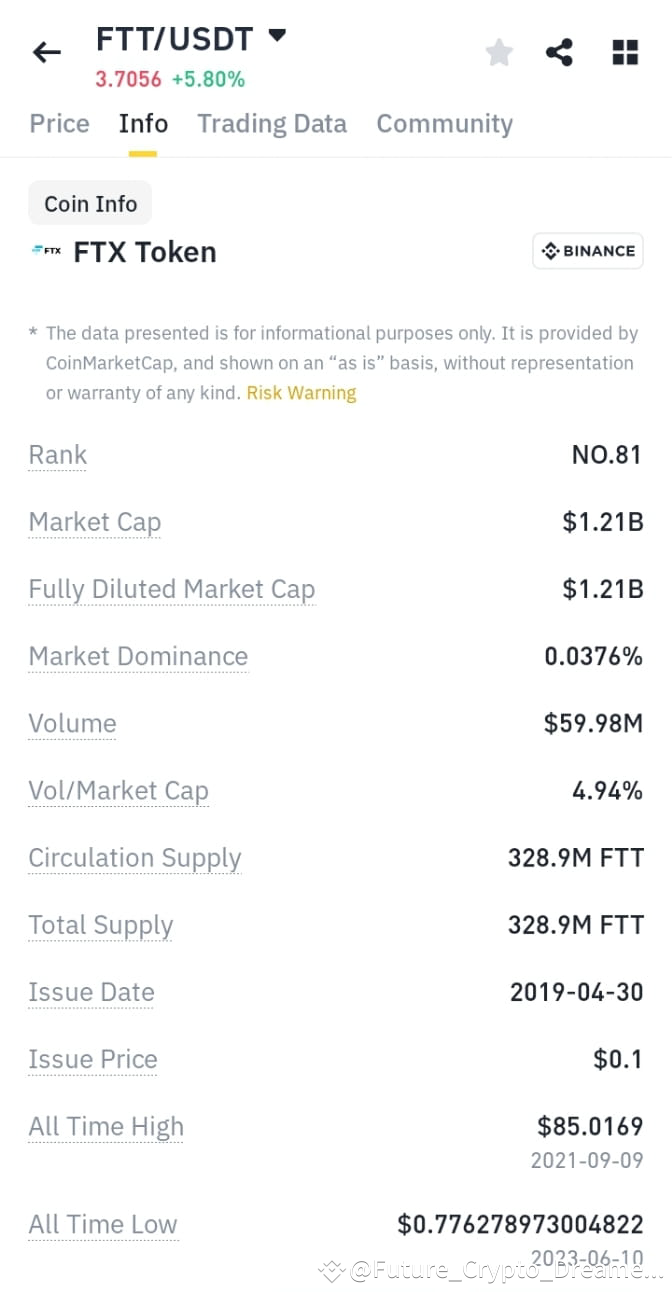This screenshot has width=672, height=1292.
Task: Go to the Price tab
Action: 59,123
